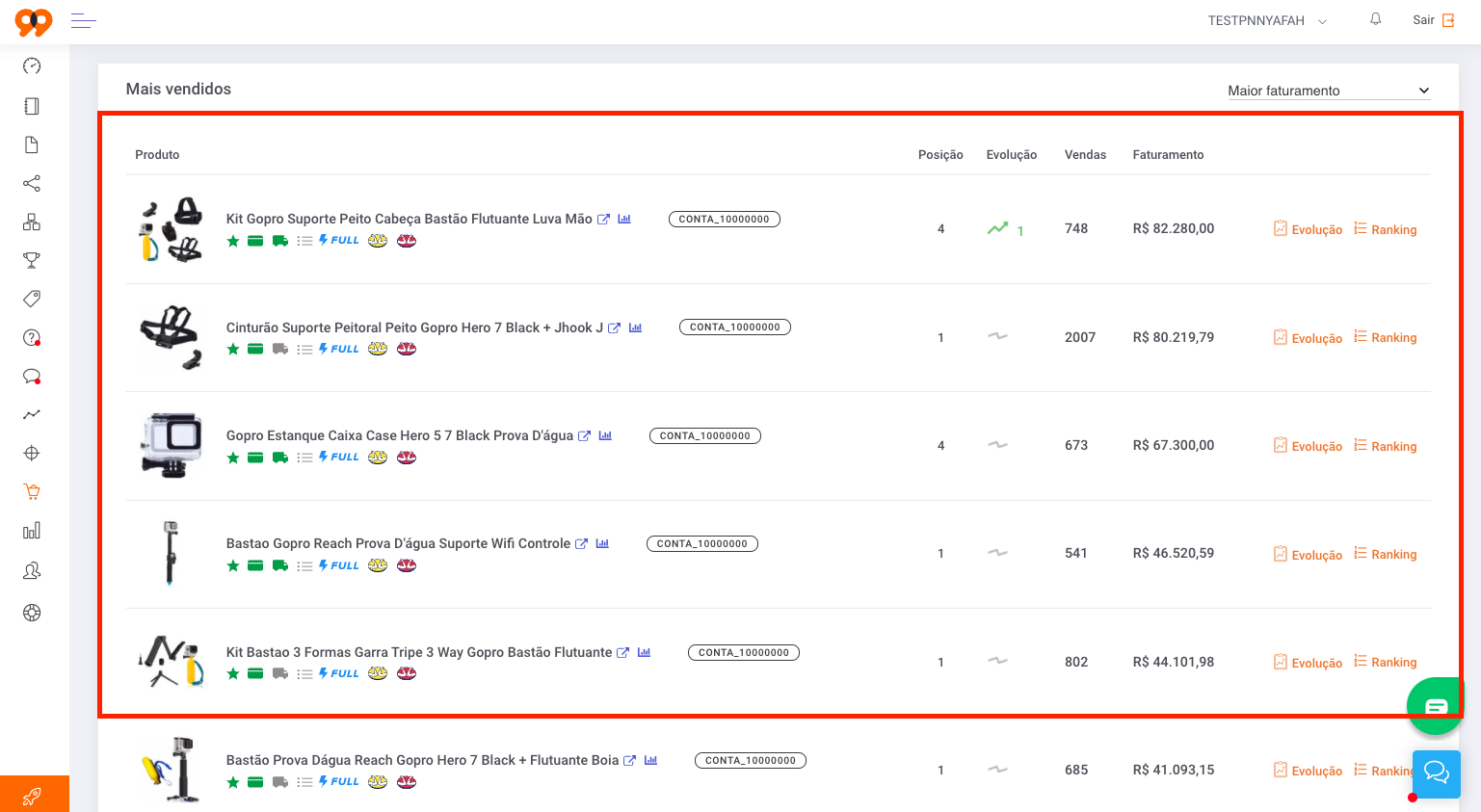Open the trophy icon in sidebar
Image resolution: width=1481 pixels, height=812 pixels.
(32, 260)
